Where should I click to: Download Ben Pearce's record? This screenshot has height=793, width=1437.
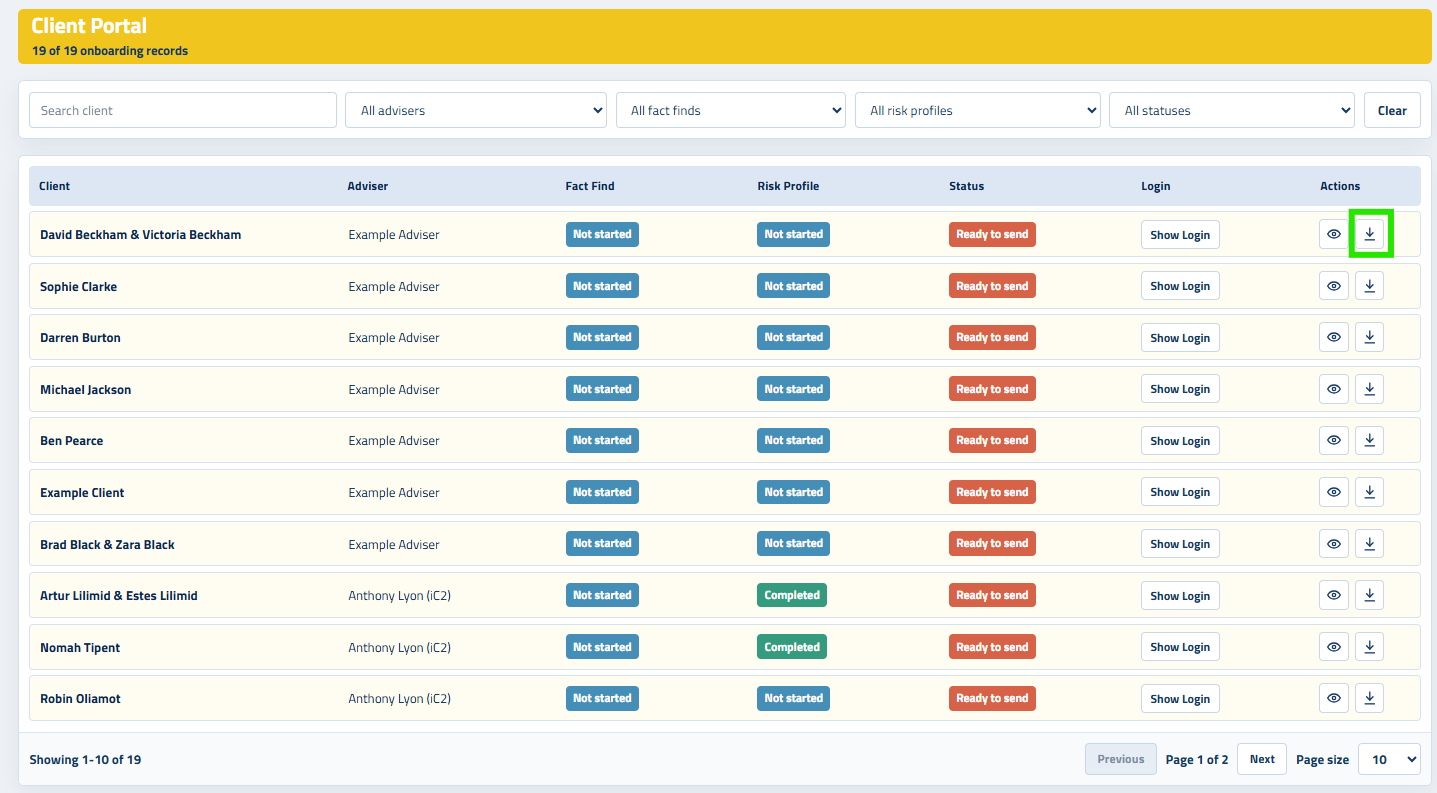point(1370,440)
